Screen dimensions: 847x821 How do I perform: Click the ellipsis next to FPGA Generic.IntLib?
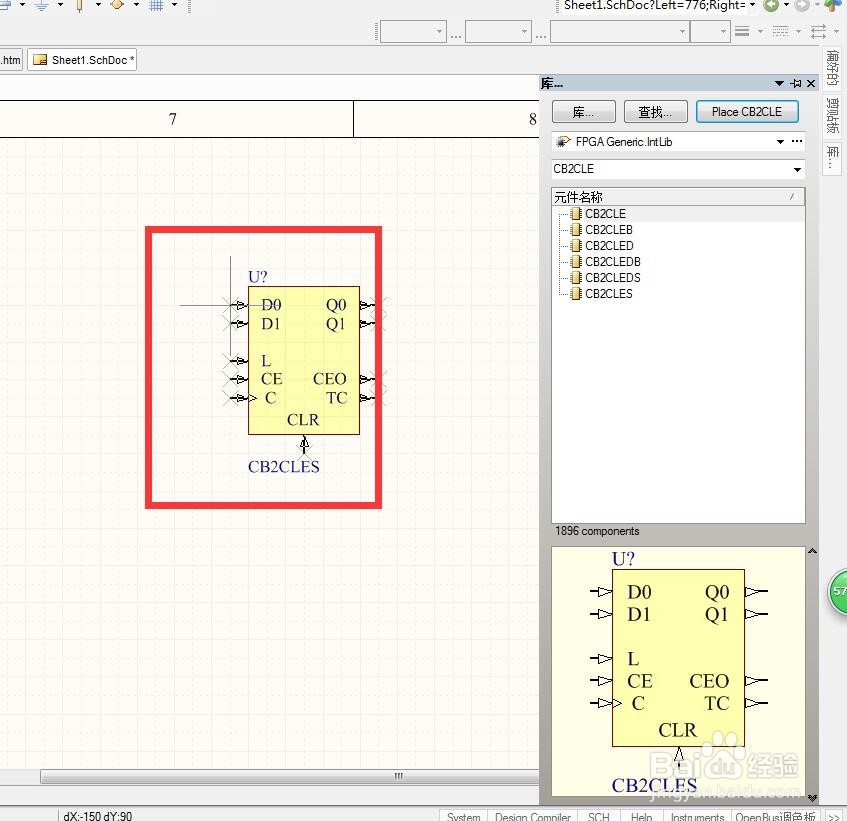[797, 141]
